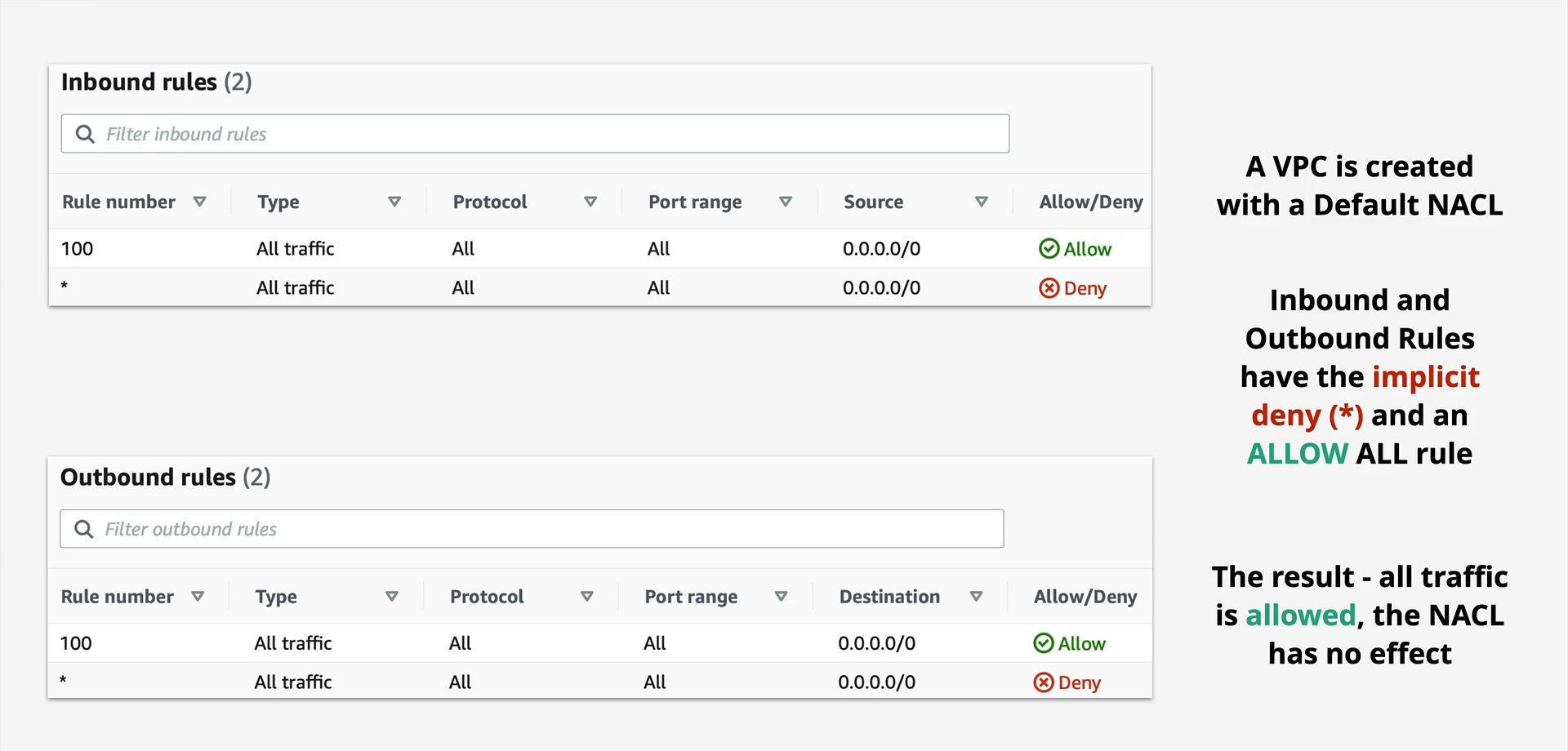Click the red Deny icon on outbound rule *
The height and width of the screenshot is (751, 1568).
tap(1045, 682)
